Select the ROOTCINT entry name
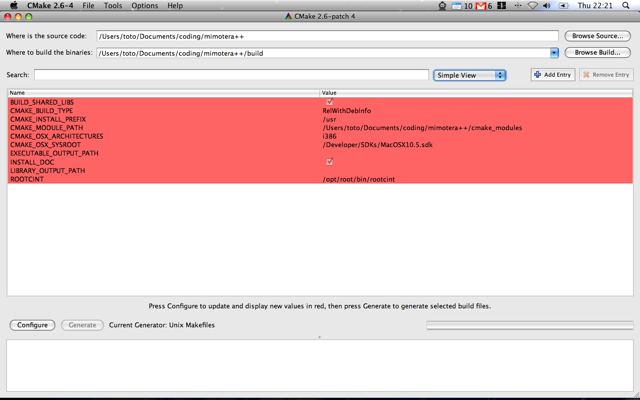Viewport: 640px width, 400px height. click(27, 179)
